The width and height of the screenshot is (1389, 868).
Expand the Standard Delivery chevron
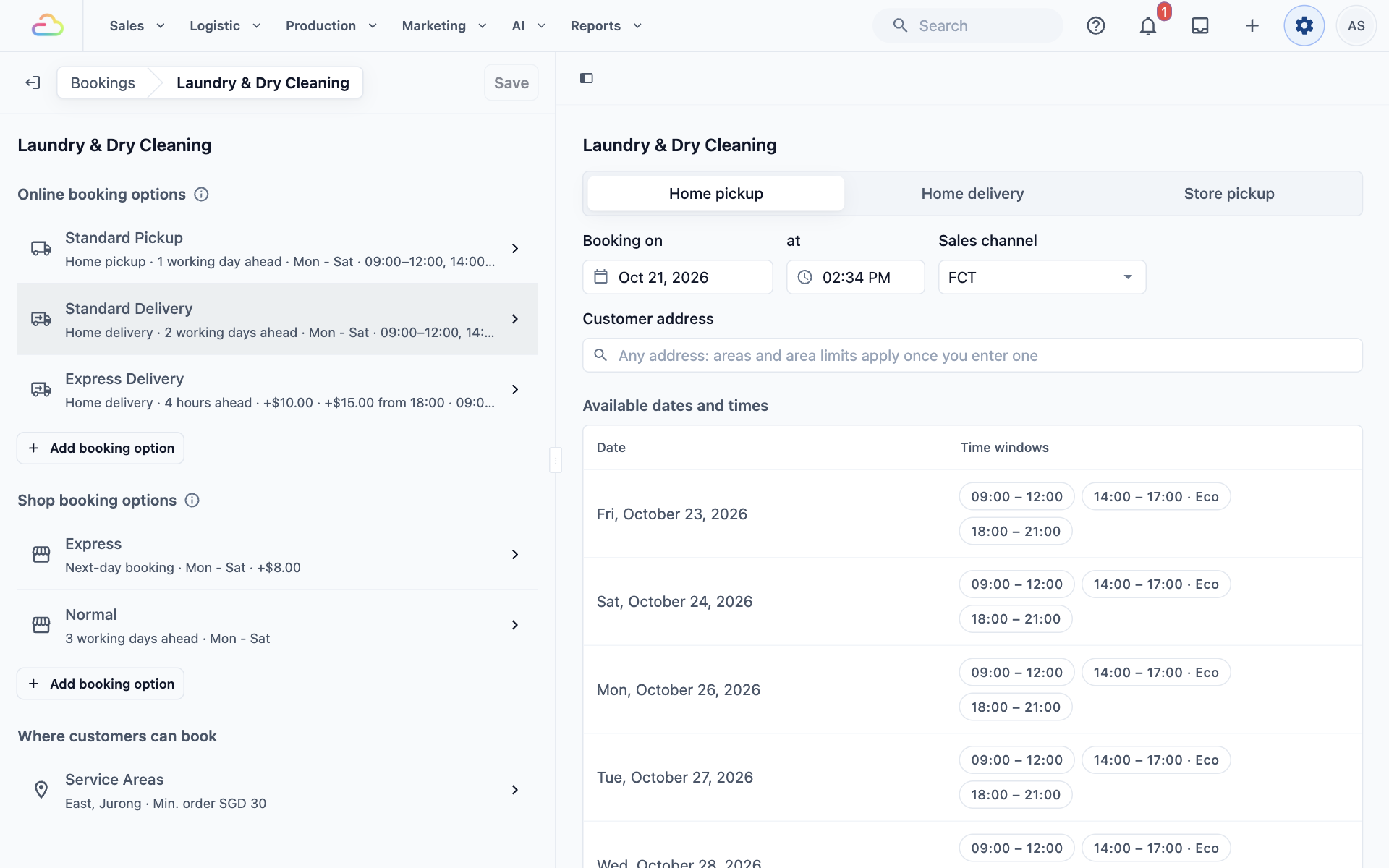click(515, 319)
